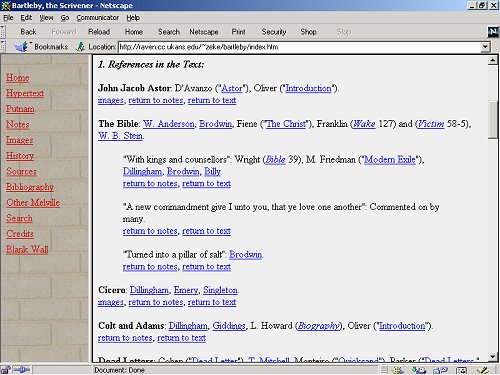Click the Netscape toolbar button
The width and height of the screenshot is (500, 375).
(x=204, y=32)
